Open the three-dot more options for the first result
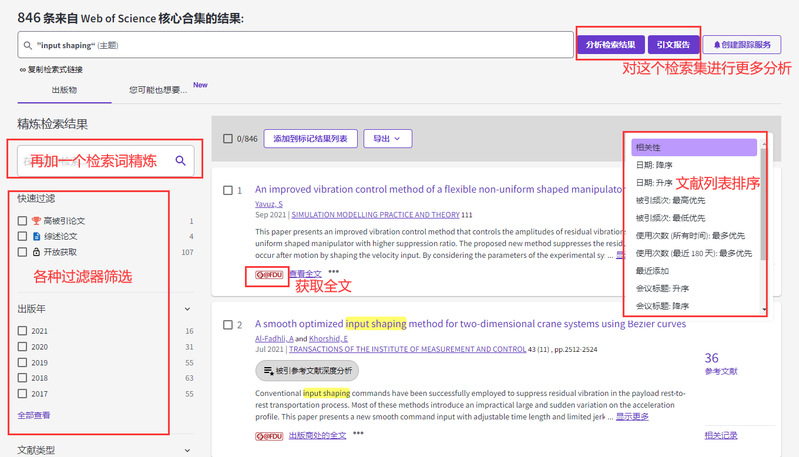 [x=333, y=272]
